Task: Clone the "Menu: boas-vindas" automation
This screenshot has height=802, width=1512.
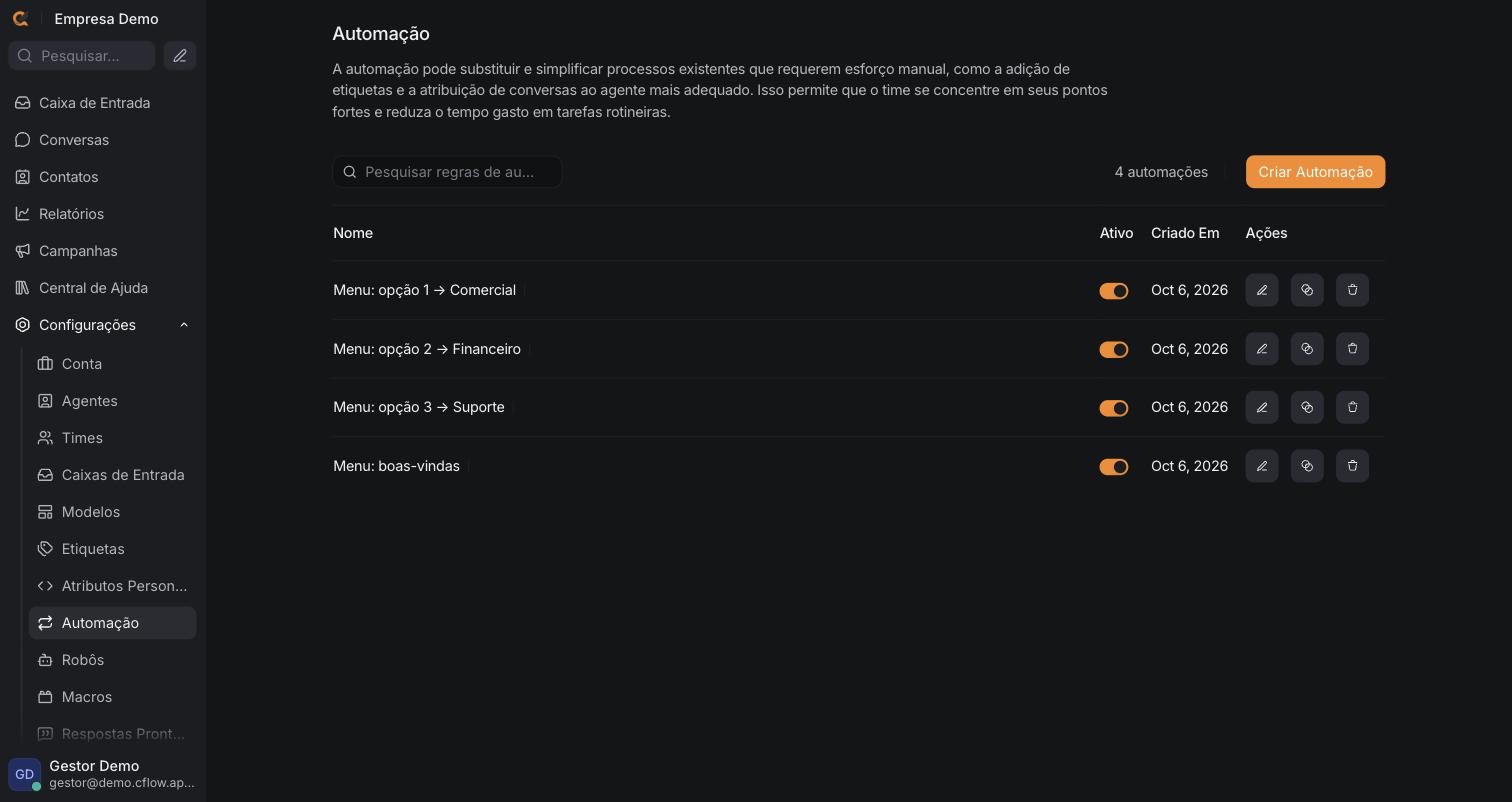Action: tap(1307, 466)
